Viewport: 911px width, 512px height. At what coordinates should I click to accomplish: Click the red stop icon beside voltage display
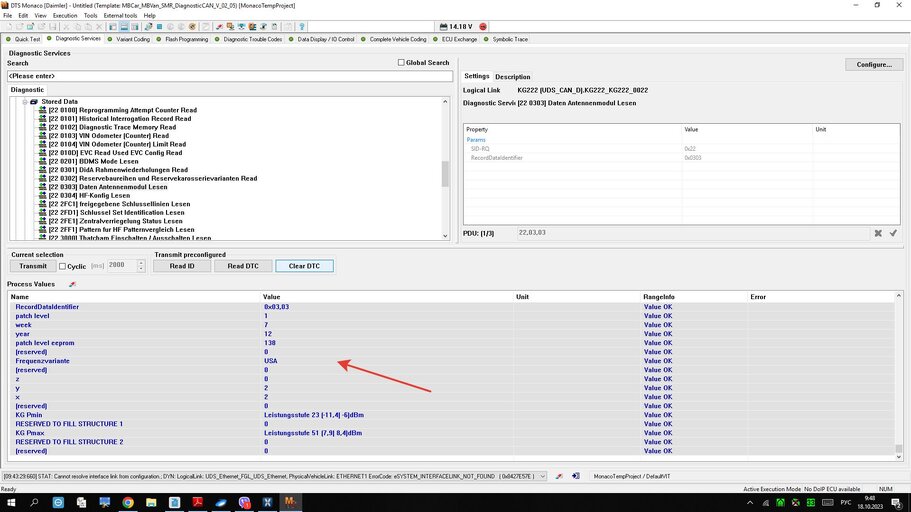(483, 26)
